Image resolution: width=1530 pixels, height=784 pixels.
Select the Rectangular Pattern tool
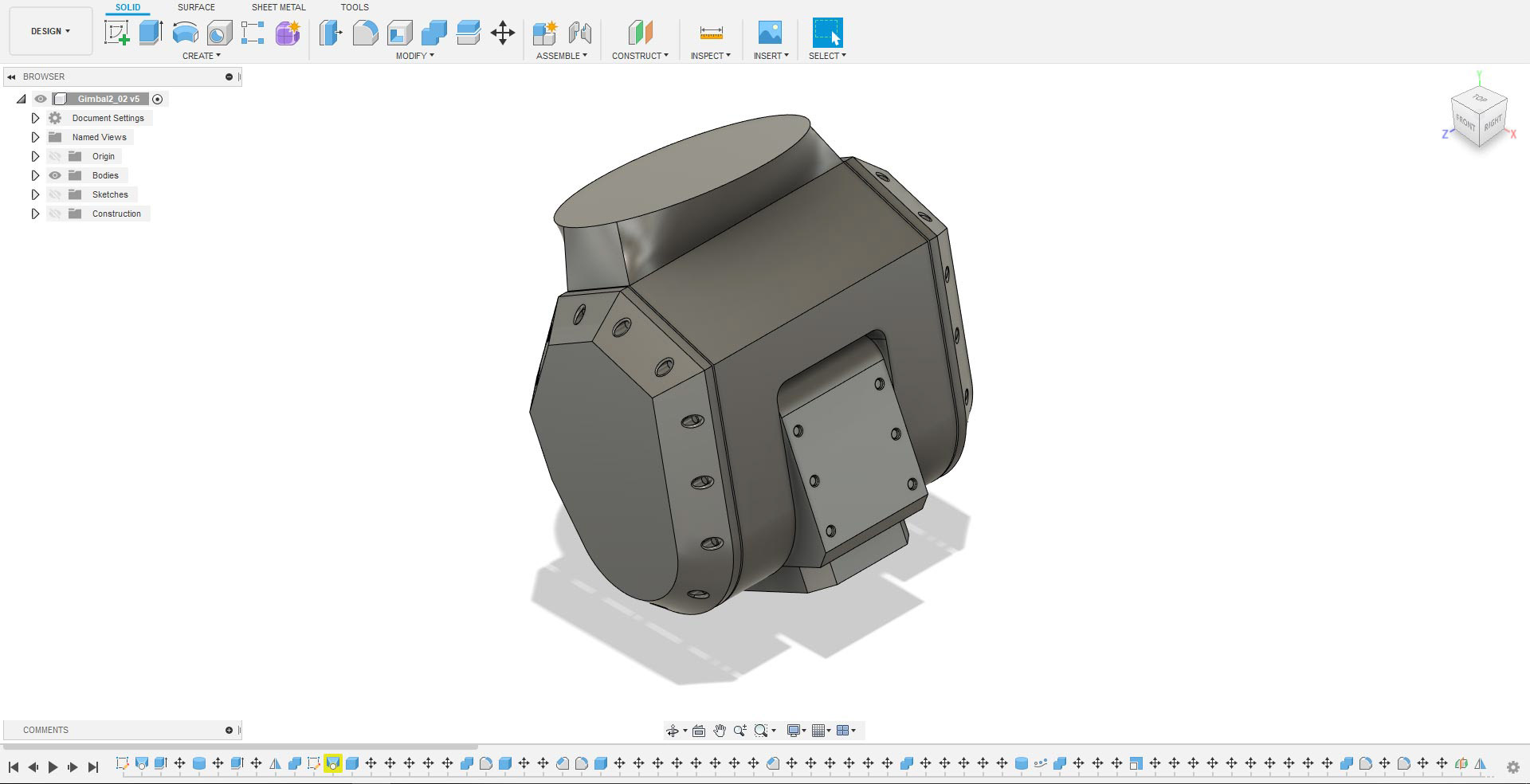tap(253, 33)
